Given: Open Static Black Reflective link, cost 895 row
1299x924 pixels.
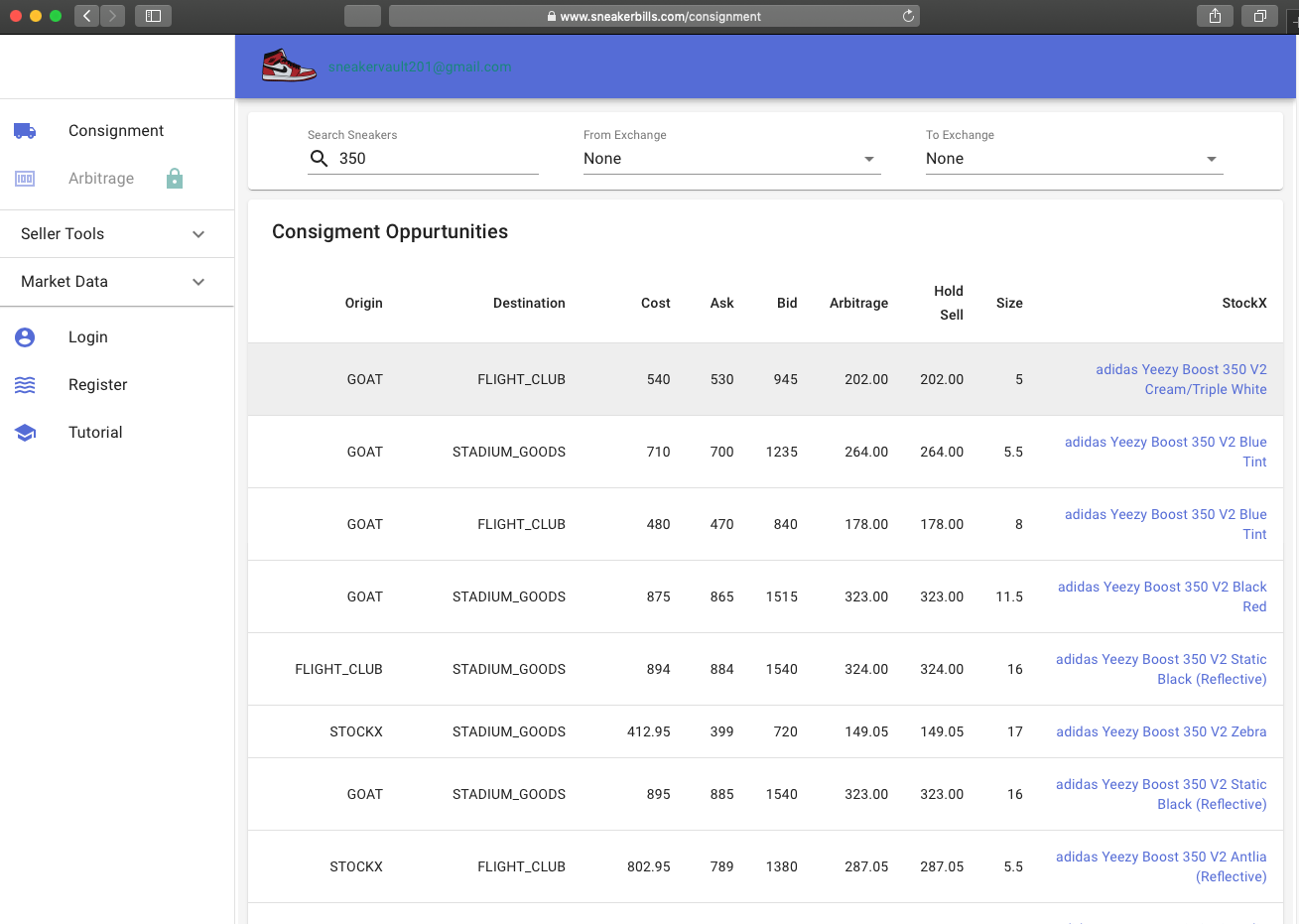Looking at the screenshot, I should click(x=1161, y=794).
